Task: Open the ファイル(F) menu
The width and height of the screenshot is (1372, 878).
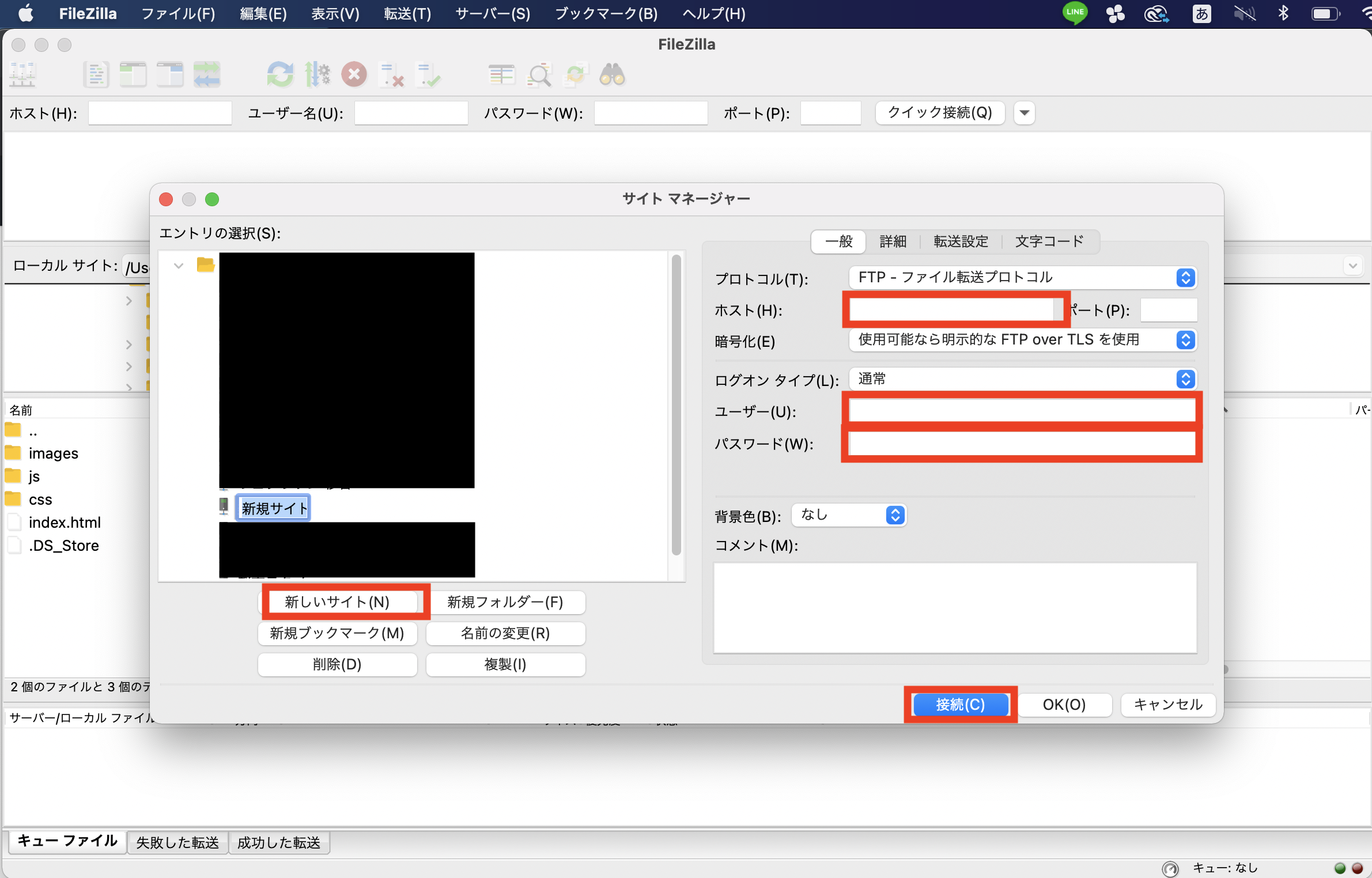Action: (178, 13)
